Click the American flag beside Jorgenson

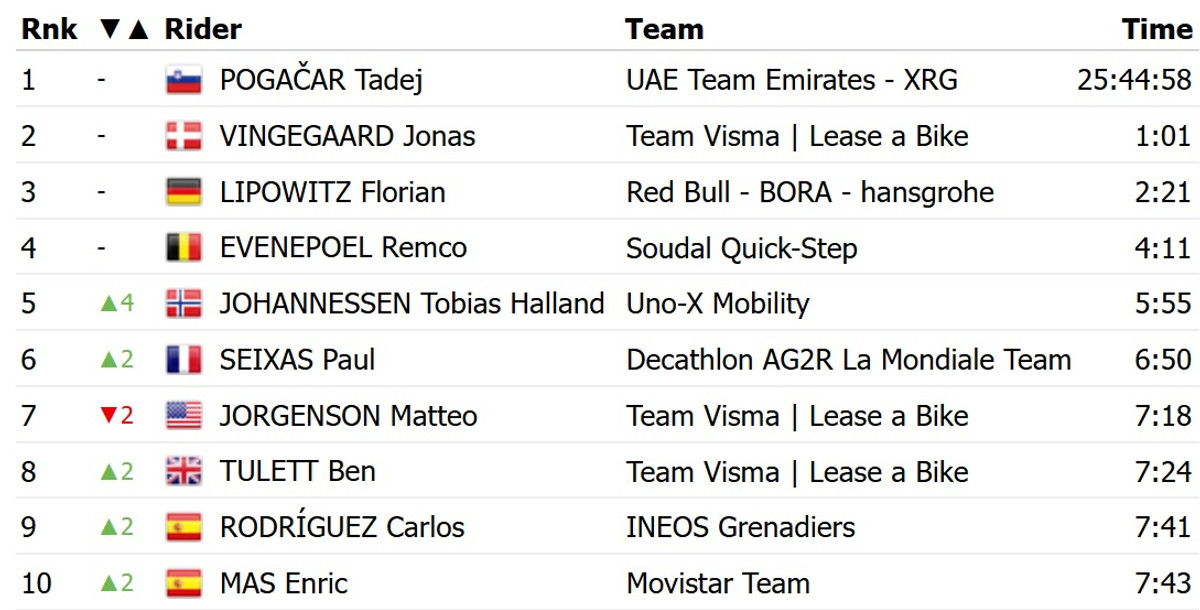coord(184,415)
